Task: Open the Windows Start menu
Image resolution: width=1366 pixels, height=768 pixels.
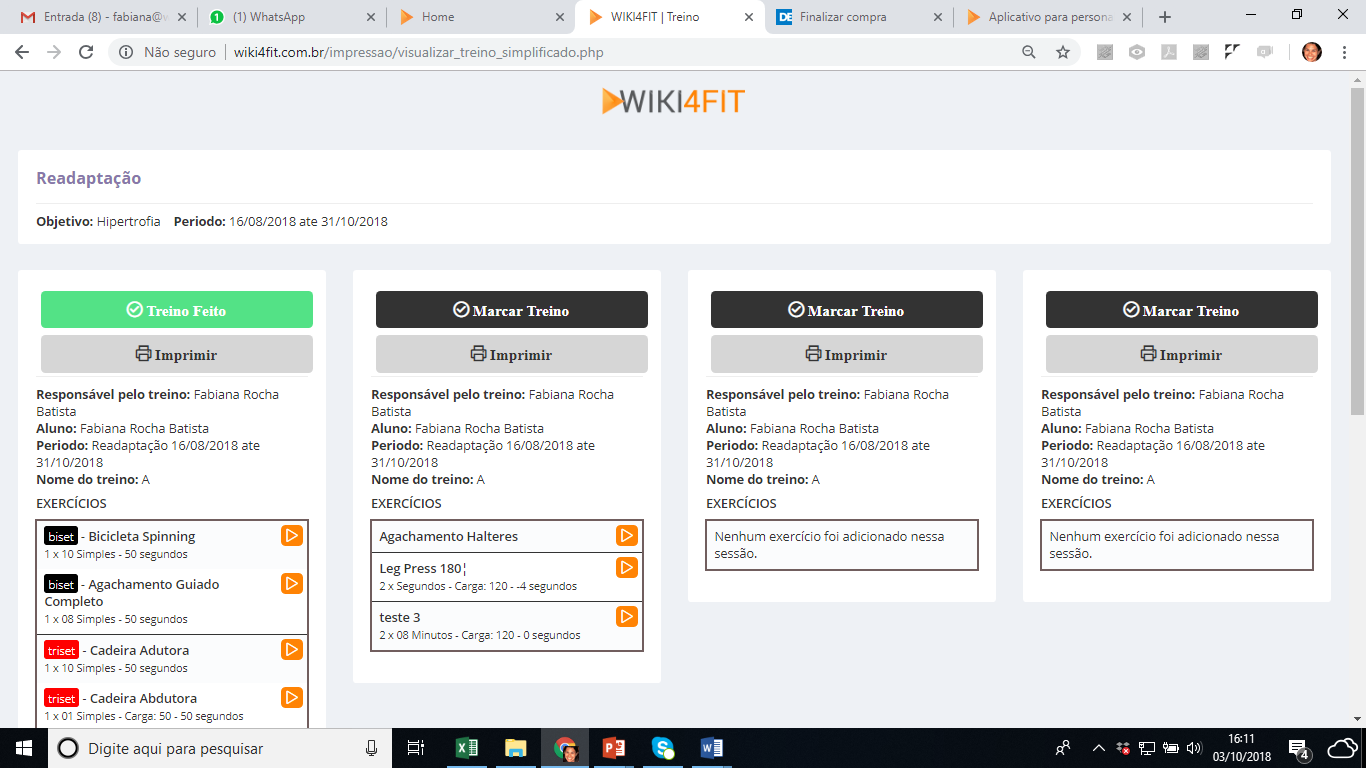Action: [24, 748]
